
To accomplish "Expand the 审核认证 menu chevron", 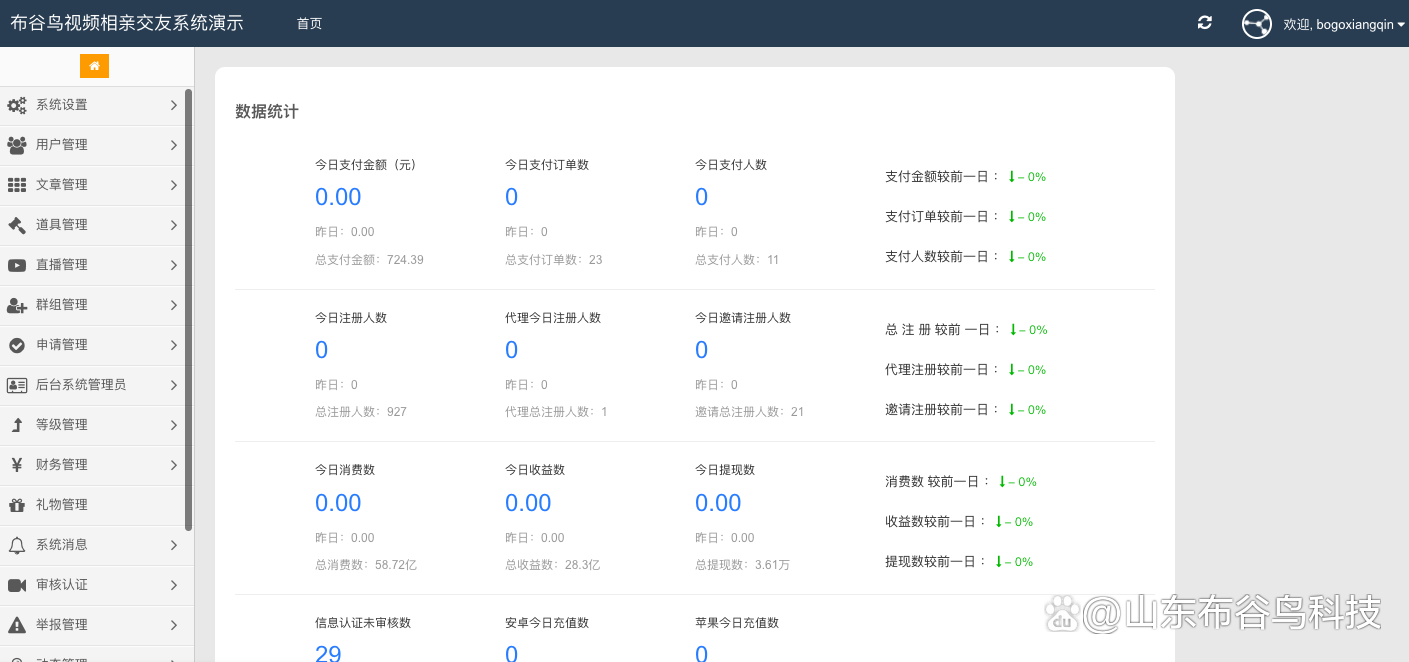I will (x=174, y=585).
